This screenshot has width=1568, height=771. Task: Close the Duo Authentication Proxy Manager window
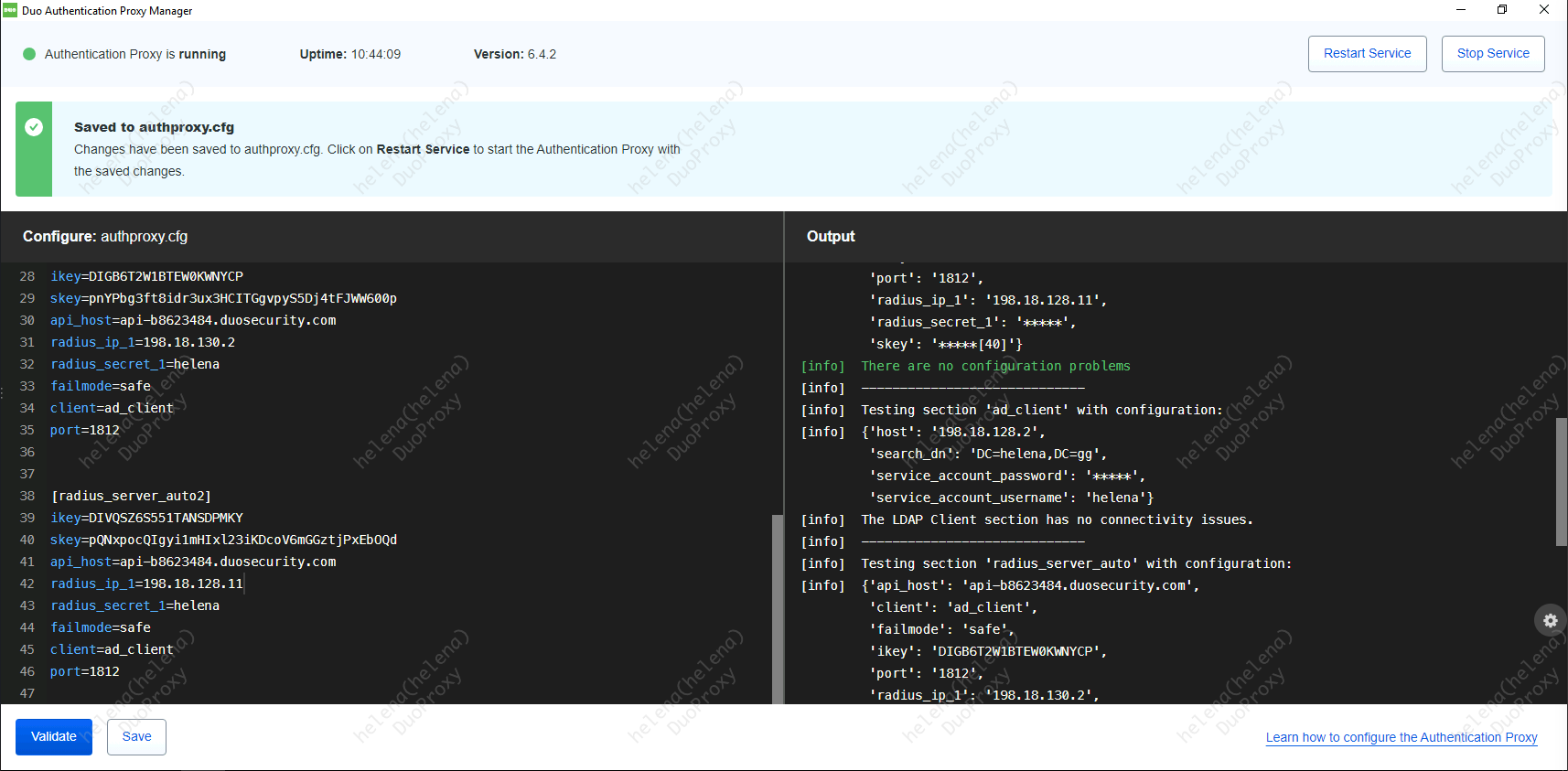[x=1544, y=10]
